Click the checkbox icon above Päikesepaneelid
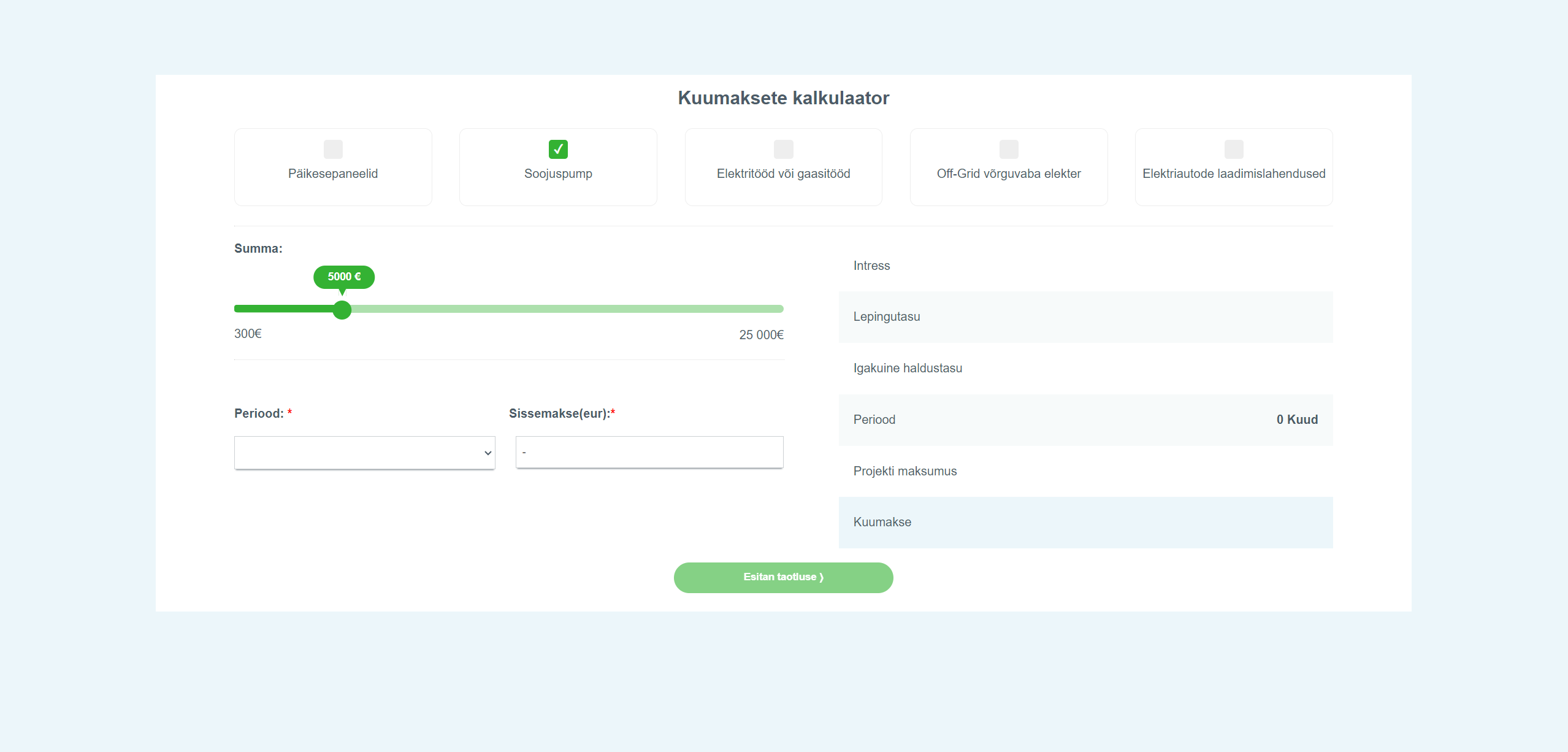This screenshot has height=752, width=1568. point(333,149)
